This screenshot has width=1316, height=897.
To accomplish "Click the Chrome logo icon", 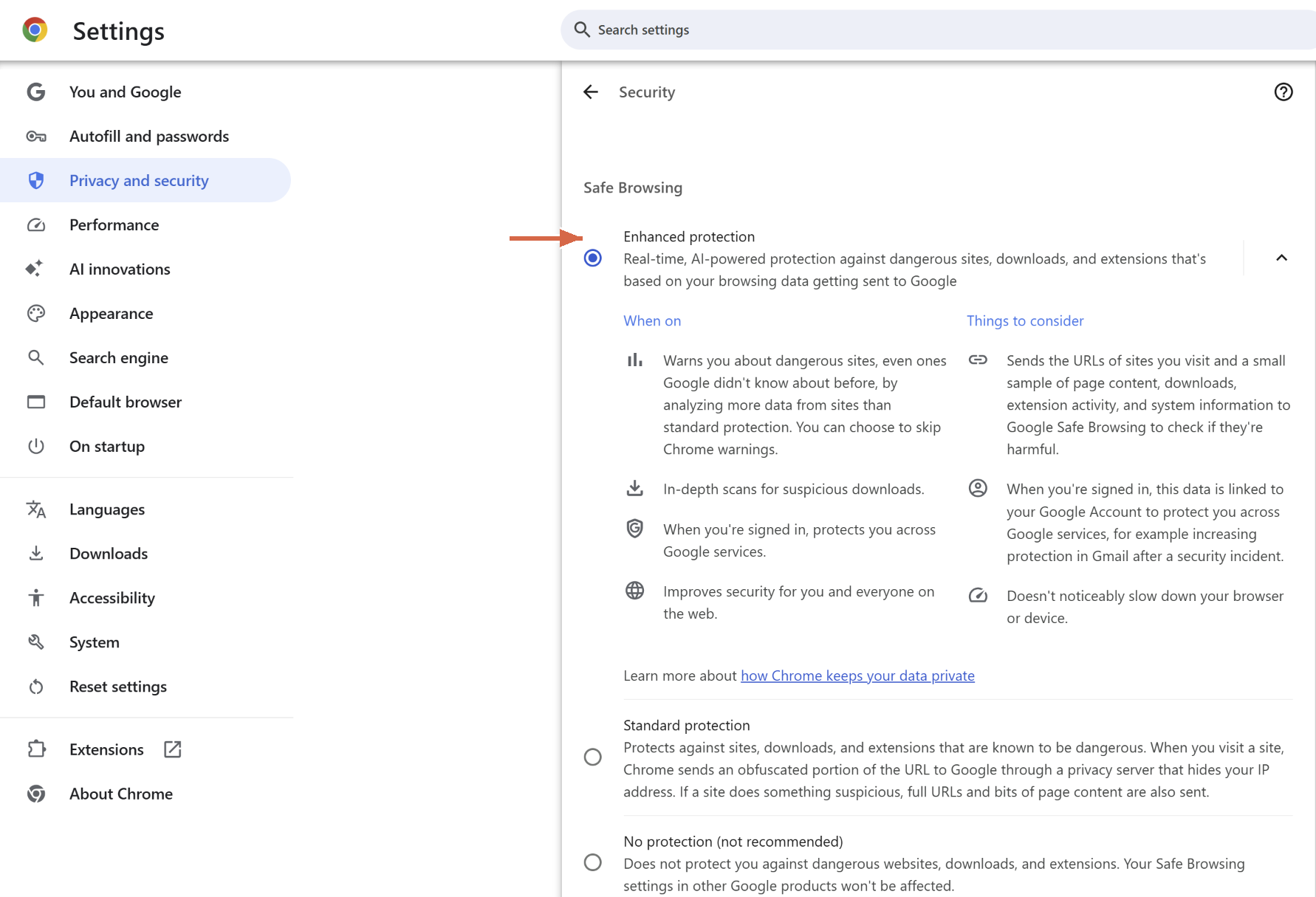I will (35, 30).
